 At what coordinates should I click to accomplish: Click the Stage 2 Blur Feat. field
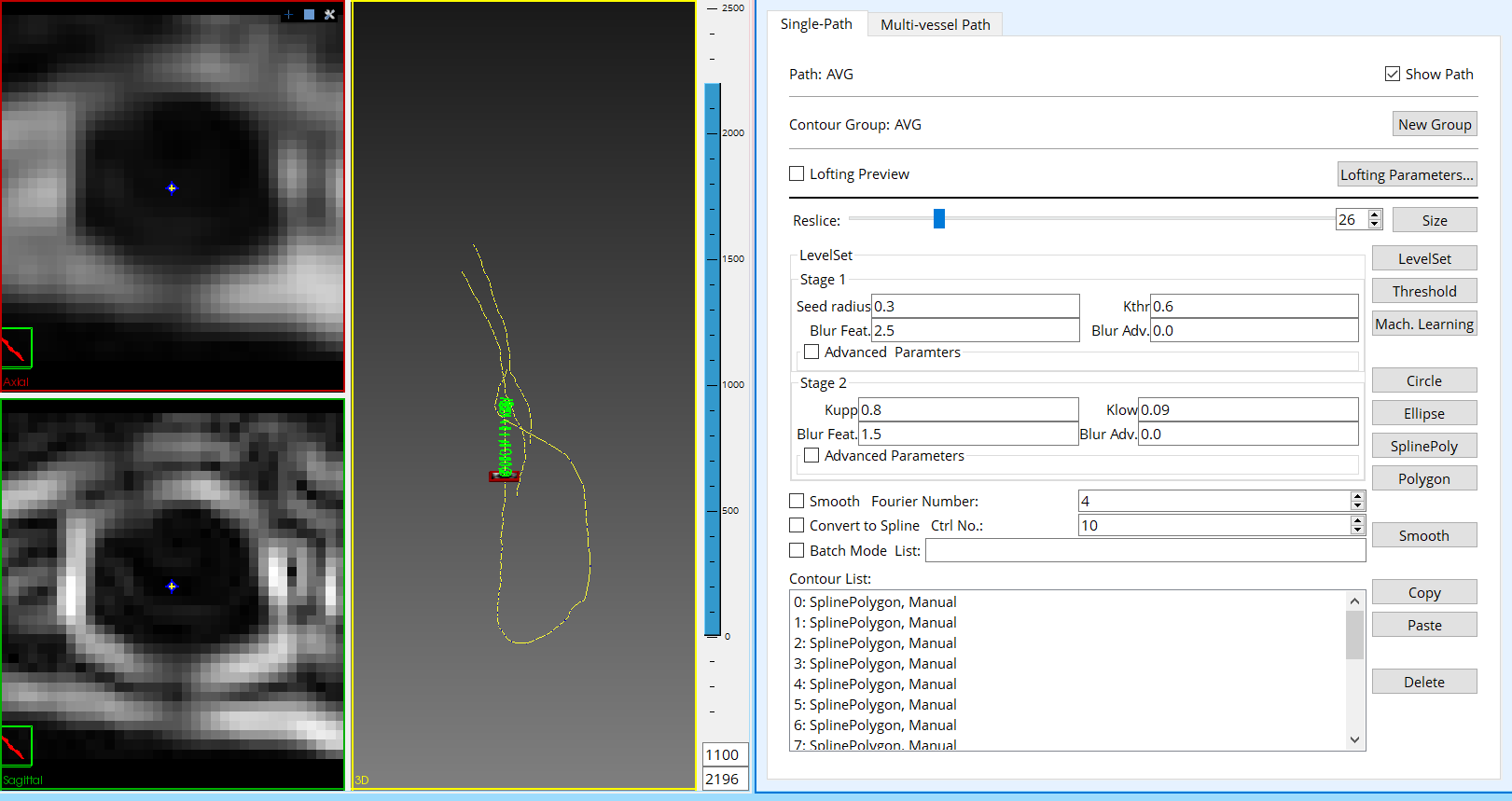968,434
